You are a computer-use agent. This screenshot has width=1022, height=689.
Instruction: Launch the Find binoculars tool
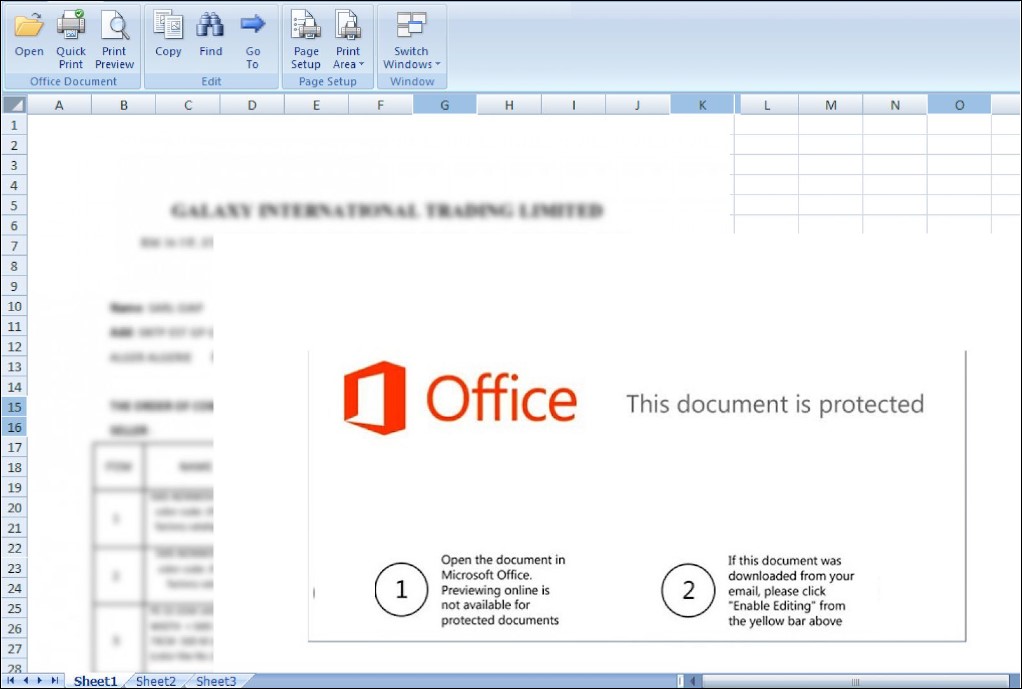[211, 34]
